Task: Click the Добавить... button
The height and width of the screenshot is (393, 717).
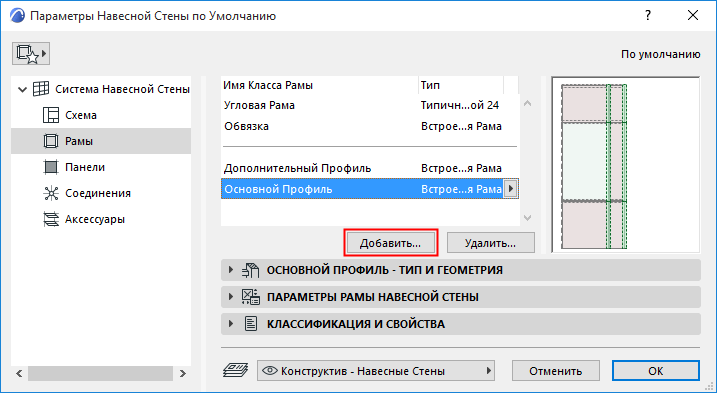Action: [x=390, y=243]
